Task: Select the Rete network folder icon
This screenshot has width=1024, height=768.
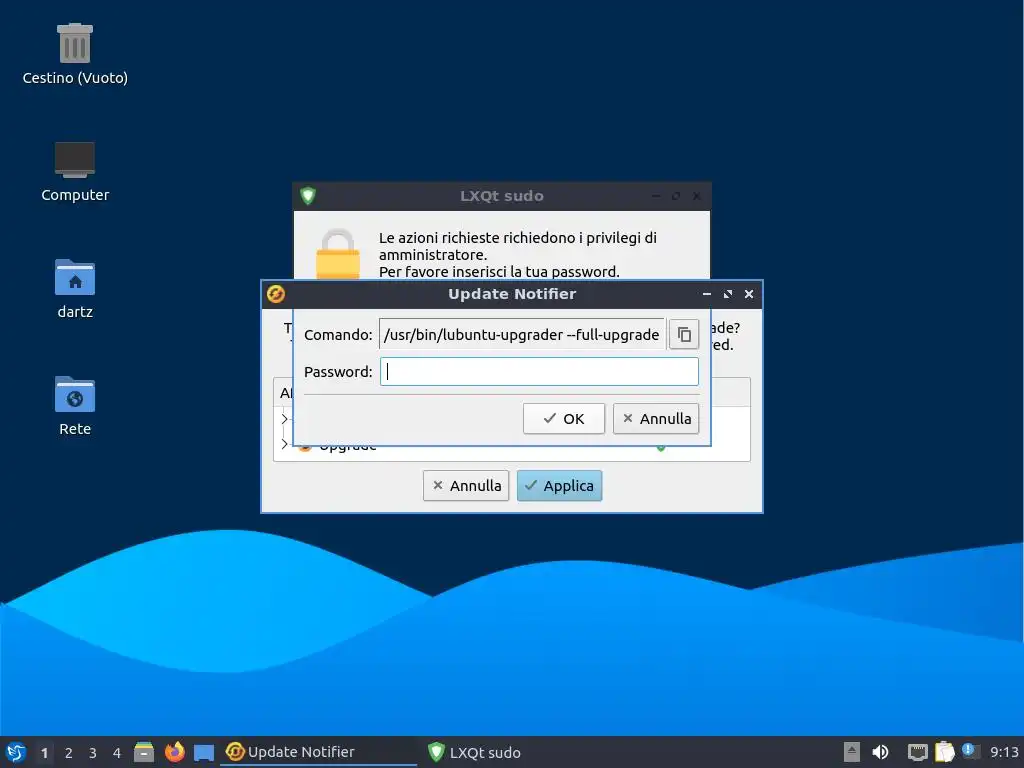Action: [74, 406]
